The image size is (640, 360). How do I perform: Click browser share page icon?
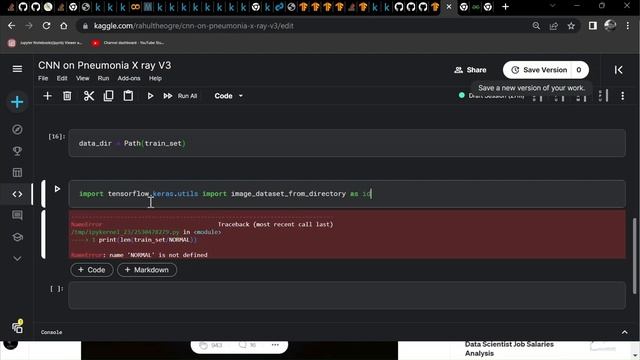tap(554, 26)
